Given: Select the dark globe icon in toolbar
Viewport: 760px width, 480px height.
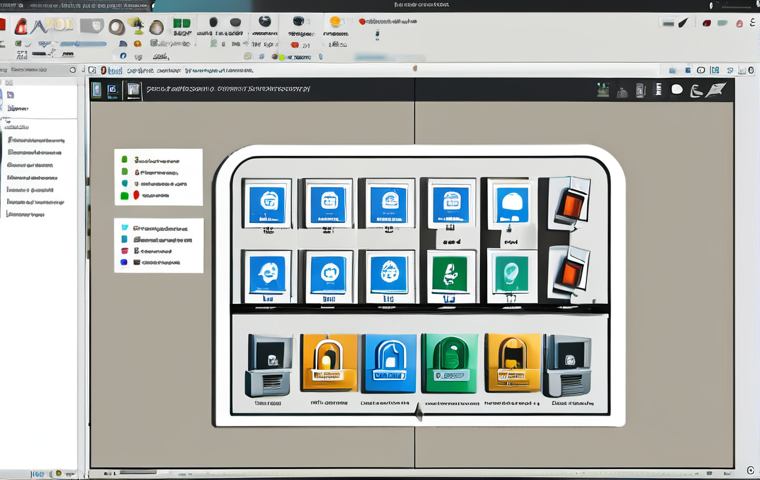Looking at the screenshot, I should (265, 21).
